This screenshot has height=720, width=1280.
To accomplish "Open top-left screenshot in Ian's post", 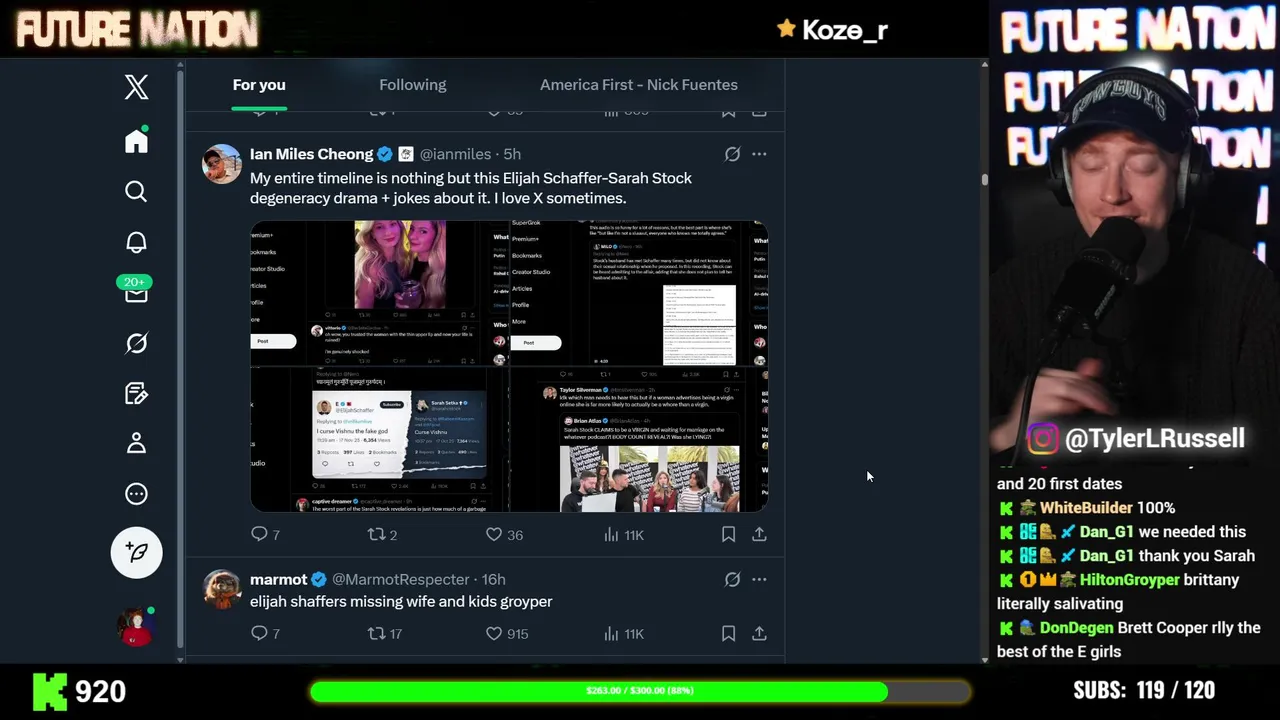I will coord(379,293).
